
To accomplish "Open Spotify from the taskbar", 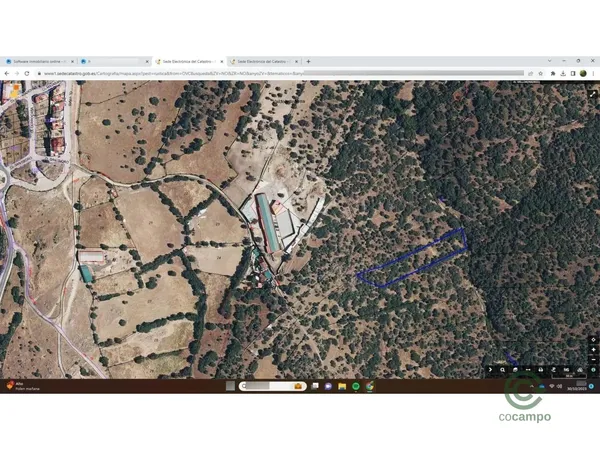I will (x=355, y=386).
